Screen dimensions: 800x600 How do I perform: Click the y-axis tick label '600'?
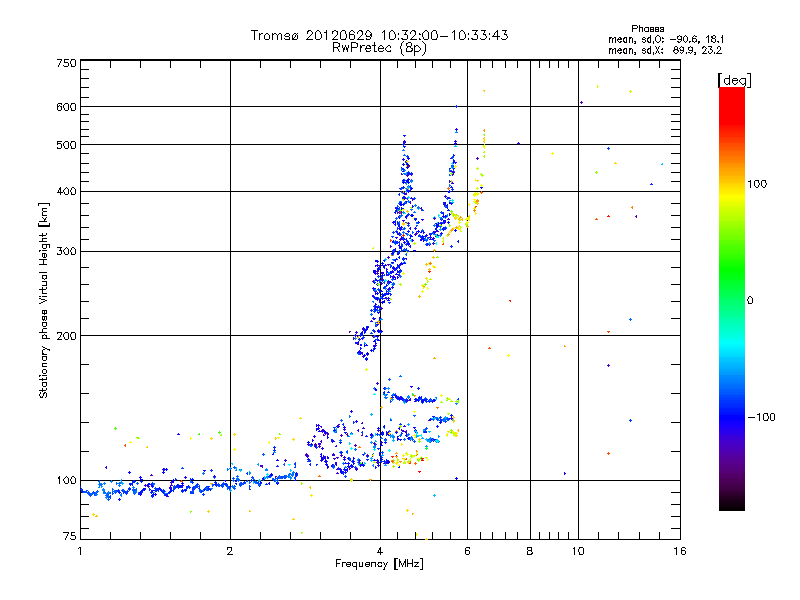tap(66, 107)
